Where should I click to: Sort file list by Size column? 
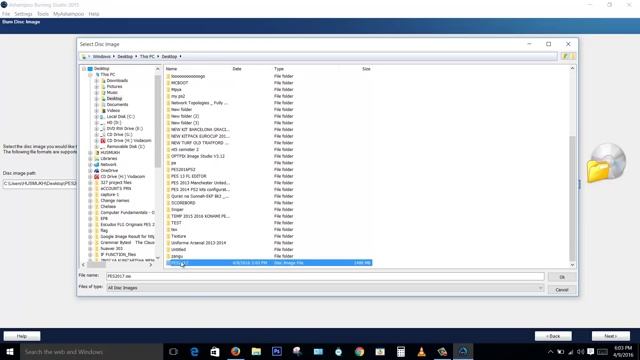pos(366,69)
